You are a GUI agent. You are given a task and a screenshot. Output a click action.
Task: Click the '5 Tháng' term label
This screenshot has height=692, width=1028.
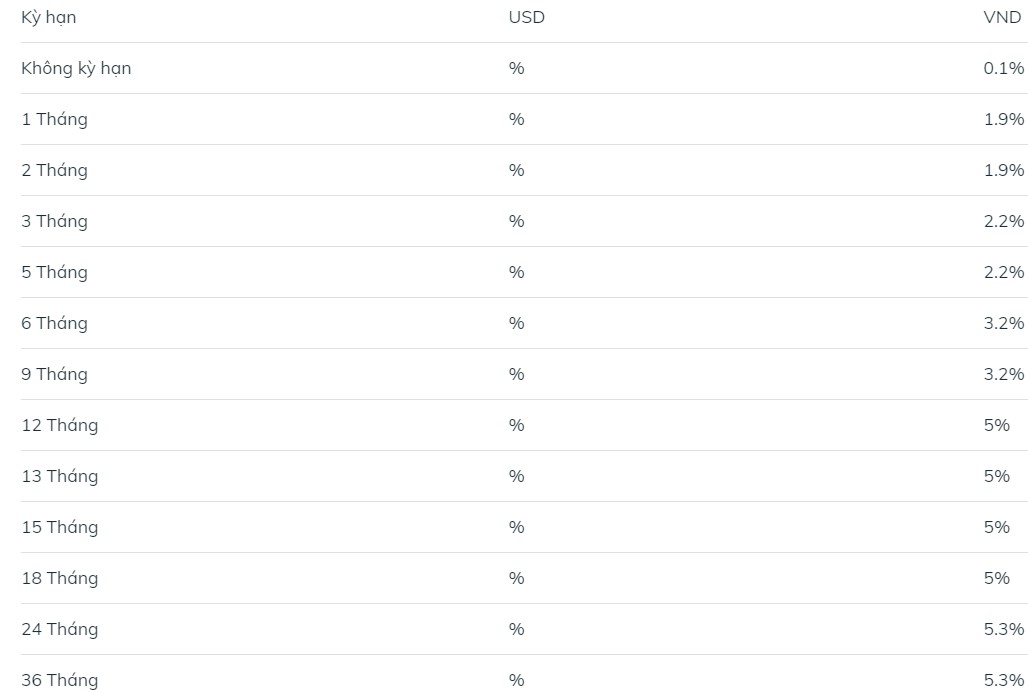click(x=54, y=273)
